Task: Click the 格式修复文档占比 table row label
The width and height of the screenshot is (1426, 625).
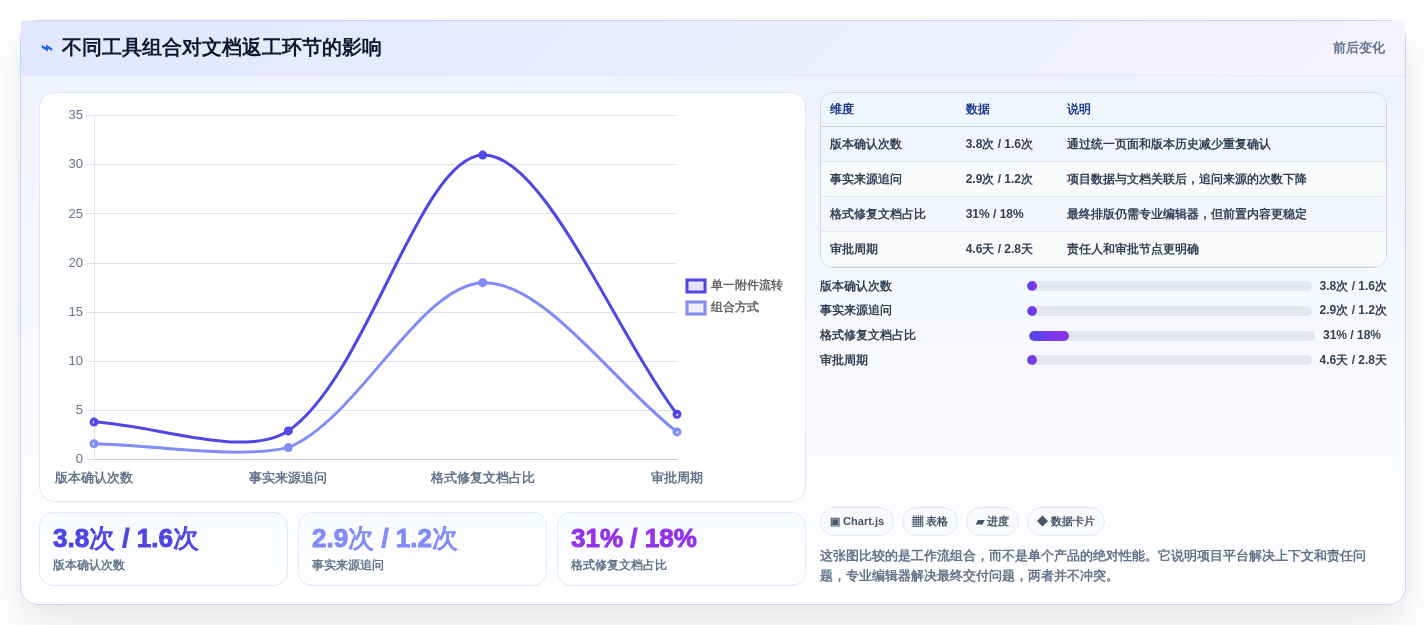Action: (878, 214)
